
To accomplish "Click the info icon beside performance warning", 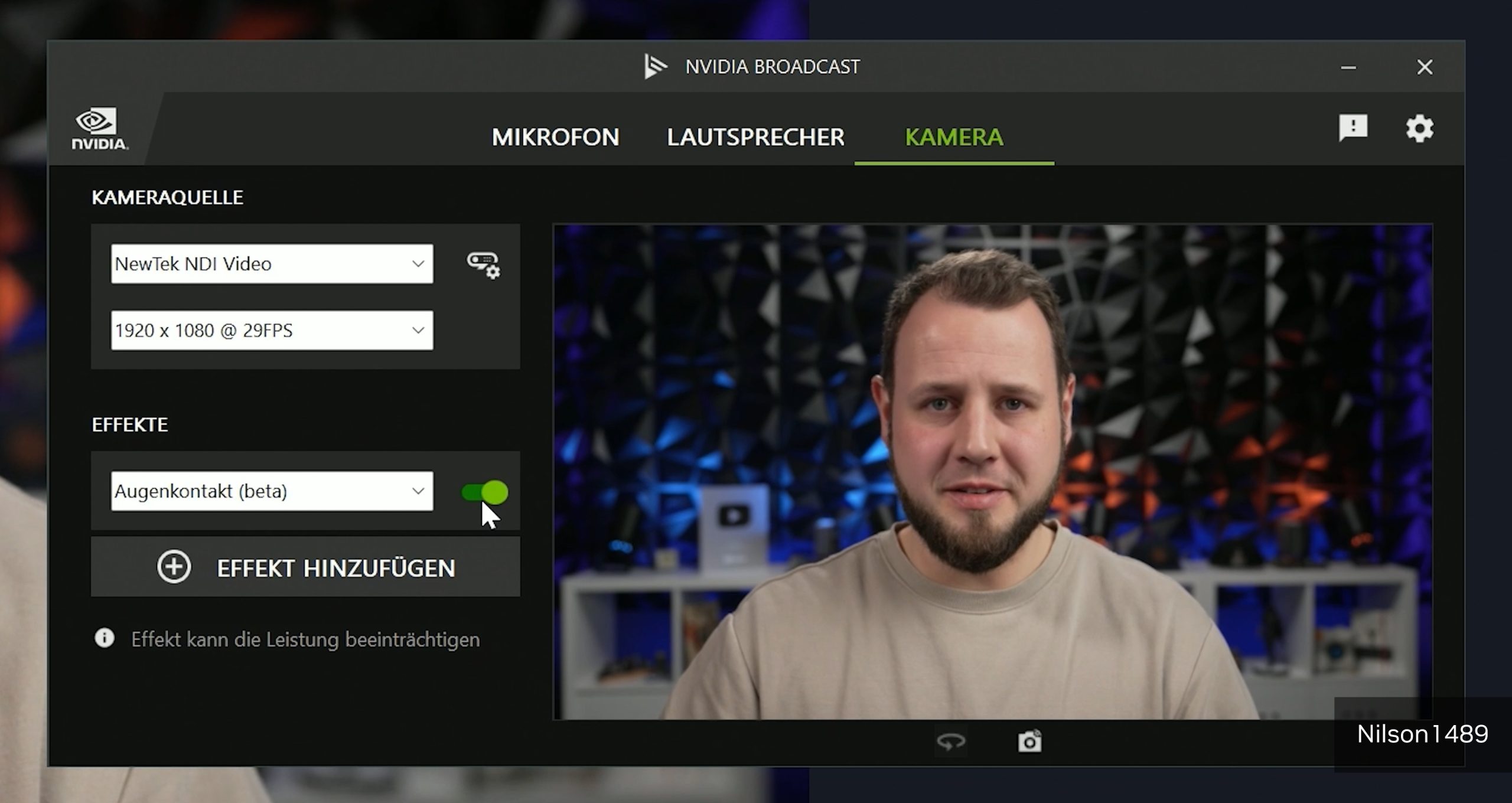I will pos(105,638).
